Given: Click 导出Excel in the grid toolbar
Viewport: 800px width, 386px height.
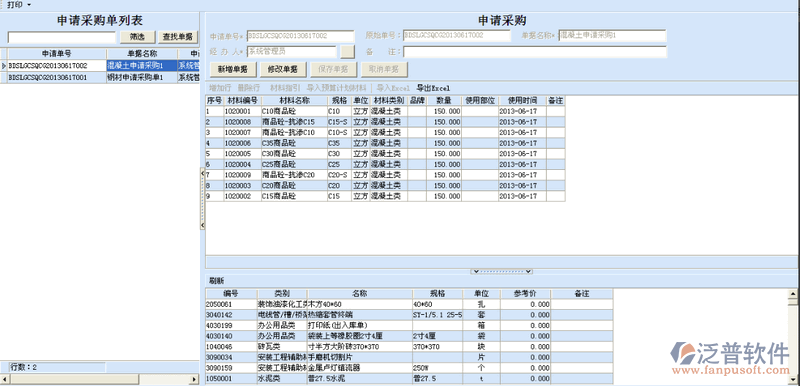Looking at the screenshot, I should tap(433, 88).
